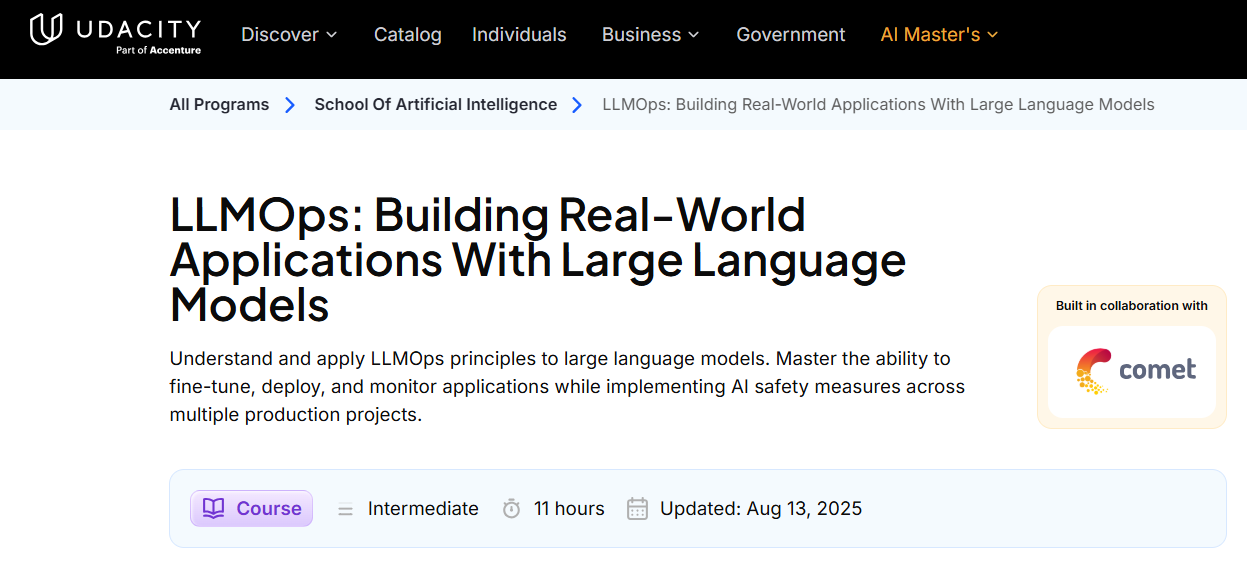Click the stopwatch duration icon
1247x572 pixels.
(511, 508)
